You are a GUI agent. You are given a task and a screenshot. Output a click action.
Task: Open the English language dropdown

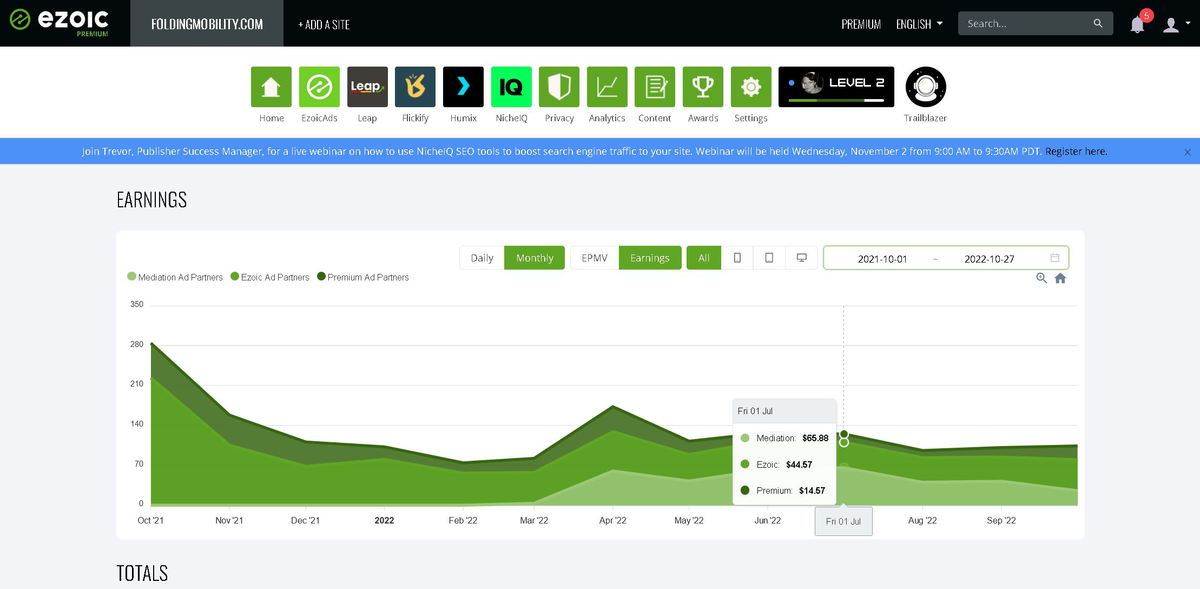(919, 24)
